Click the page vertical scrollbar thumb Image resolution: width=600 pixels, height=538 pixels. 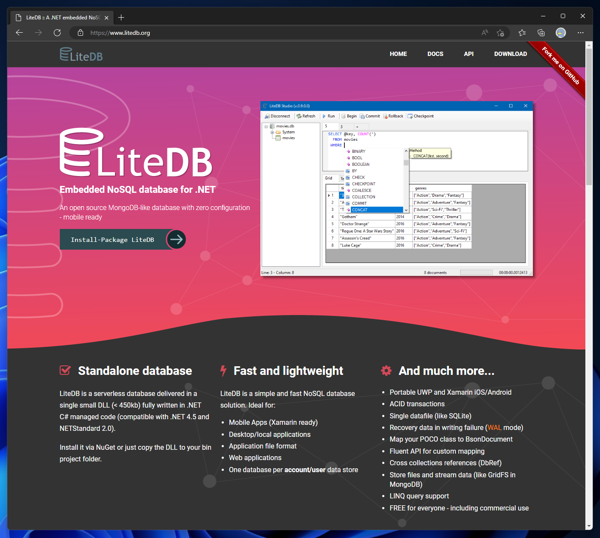(589, 117)
